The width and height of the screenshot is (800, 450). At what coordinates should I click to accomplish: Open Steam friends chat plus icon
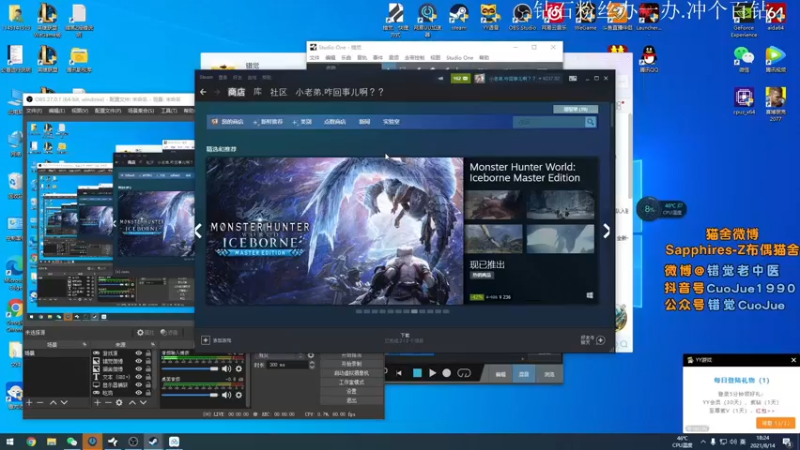click(601, 340)
